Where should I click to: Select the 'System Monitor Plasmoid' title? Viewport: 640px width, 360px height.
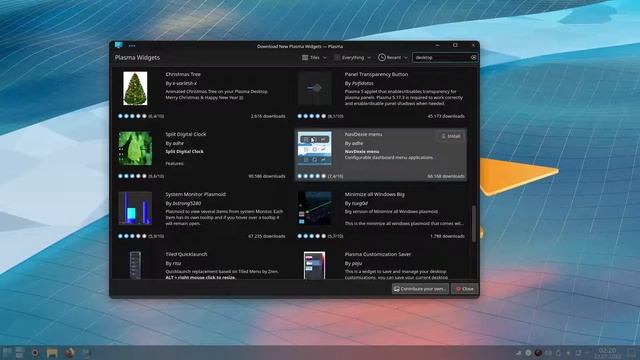(195, 194)
